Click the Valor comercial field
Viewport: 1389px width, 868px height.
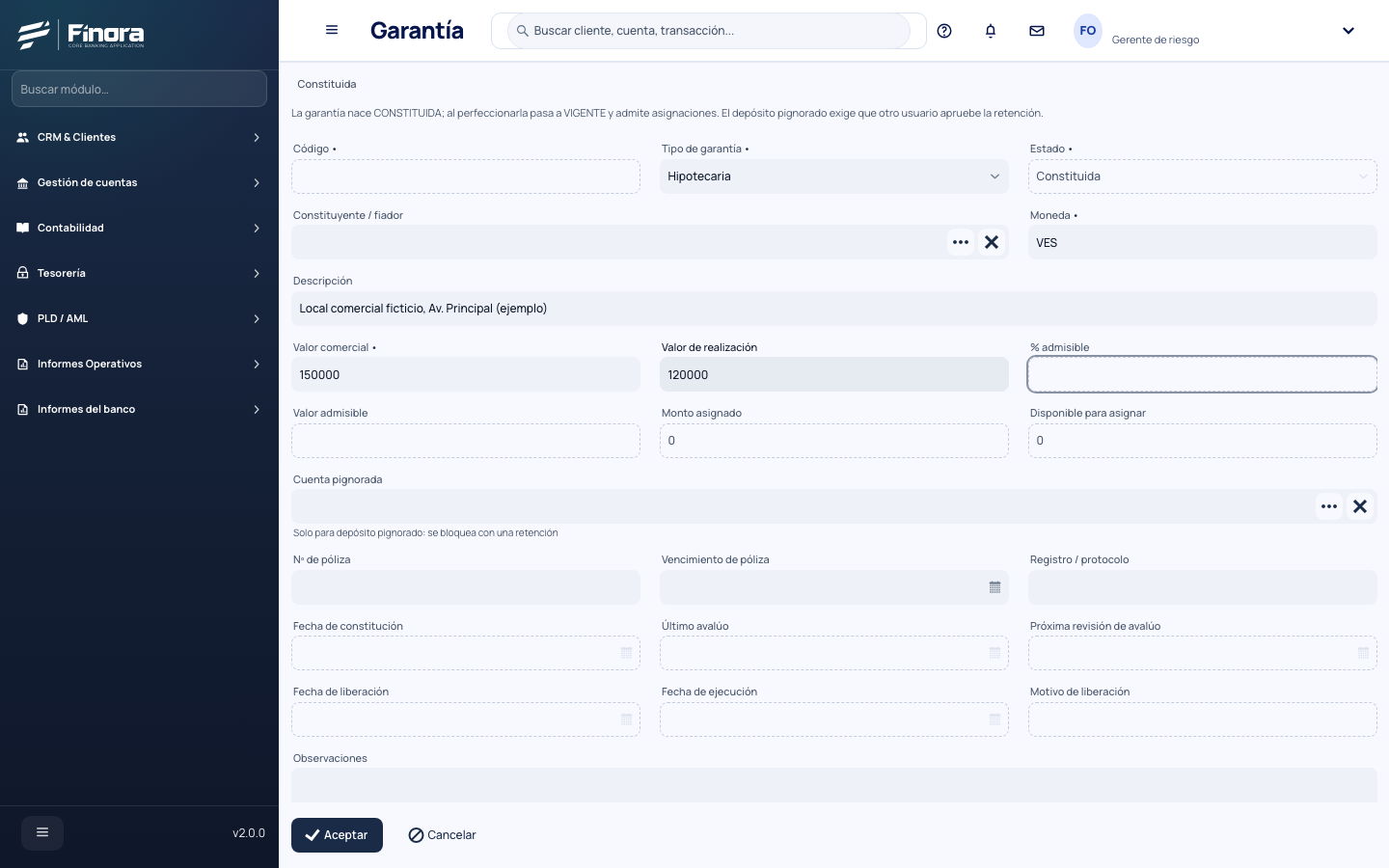pyautogui.click(x=466, y=374)
